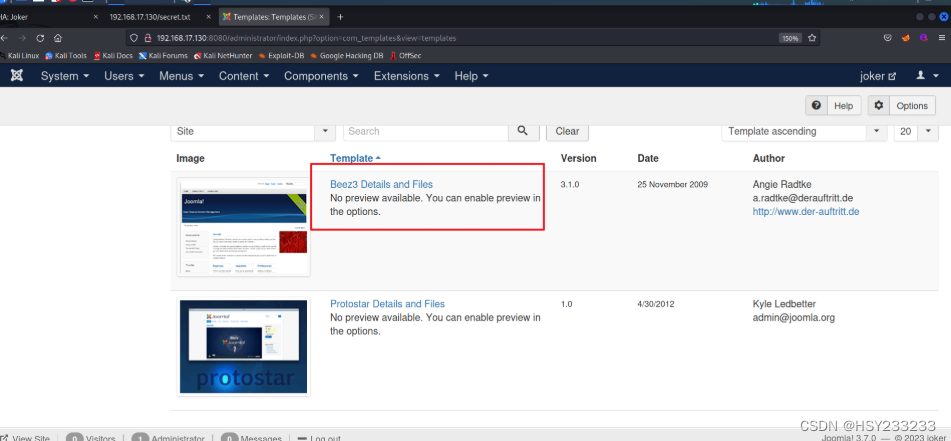The height and width of the screenshot is (441, 951).
Task: Open the Firefox hamburger menu
Action: tap(943, 38)
